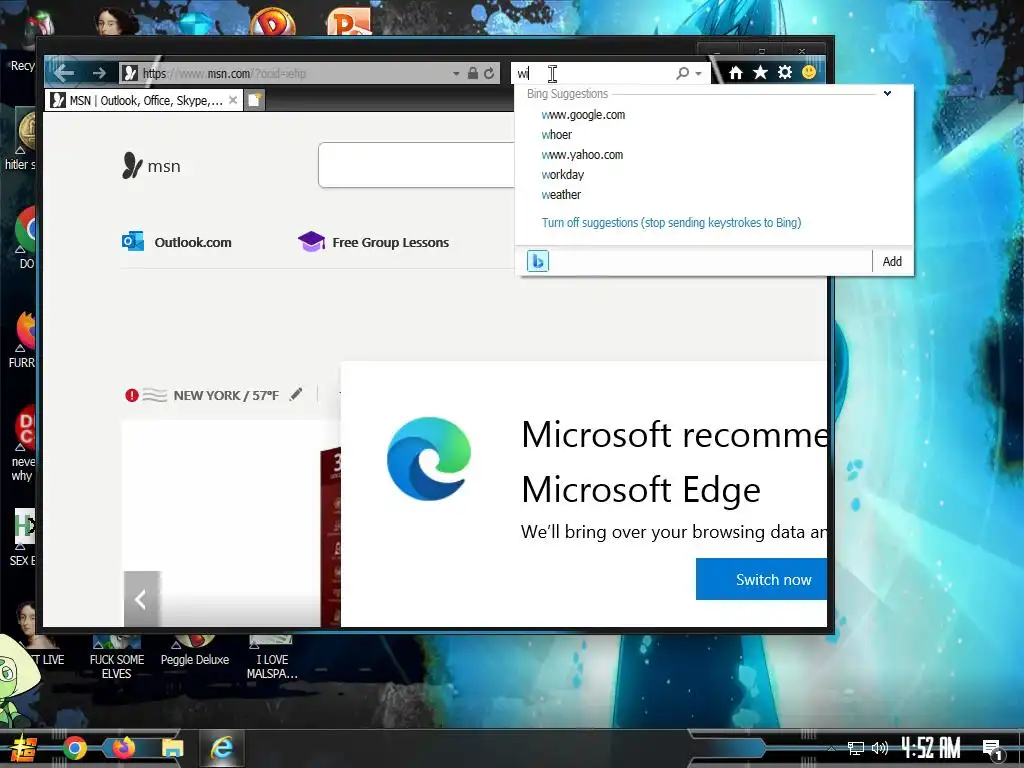Choose www.yahoo.com suggestion
The image size is (1024, 768).
pos(582,155)
